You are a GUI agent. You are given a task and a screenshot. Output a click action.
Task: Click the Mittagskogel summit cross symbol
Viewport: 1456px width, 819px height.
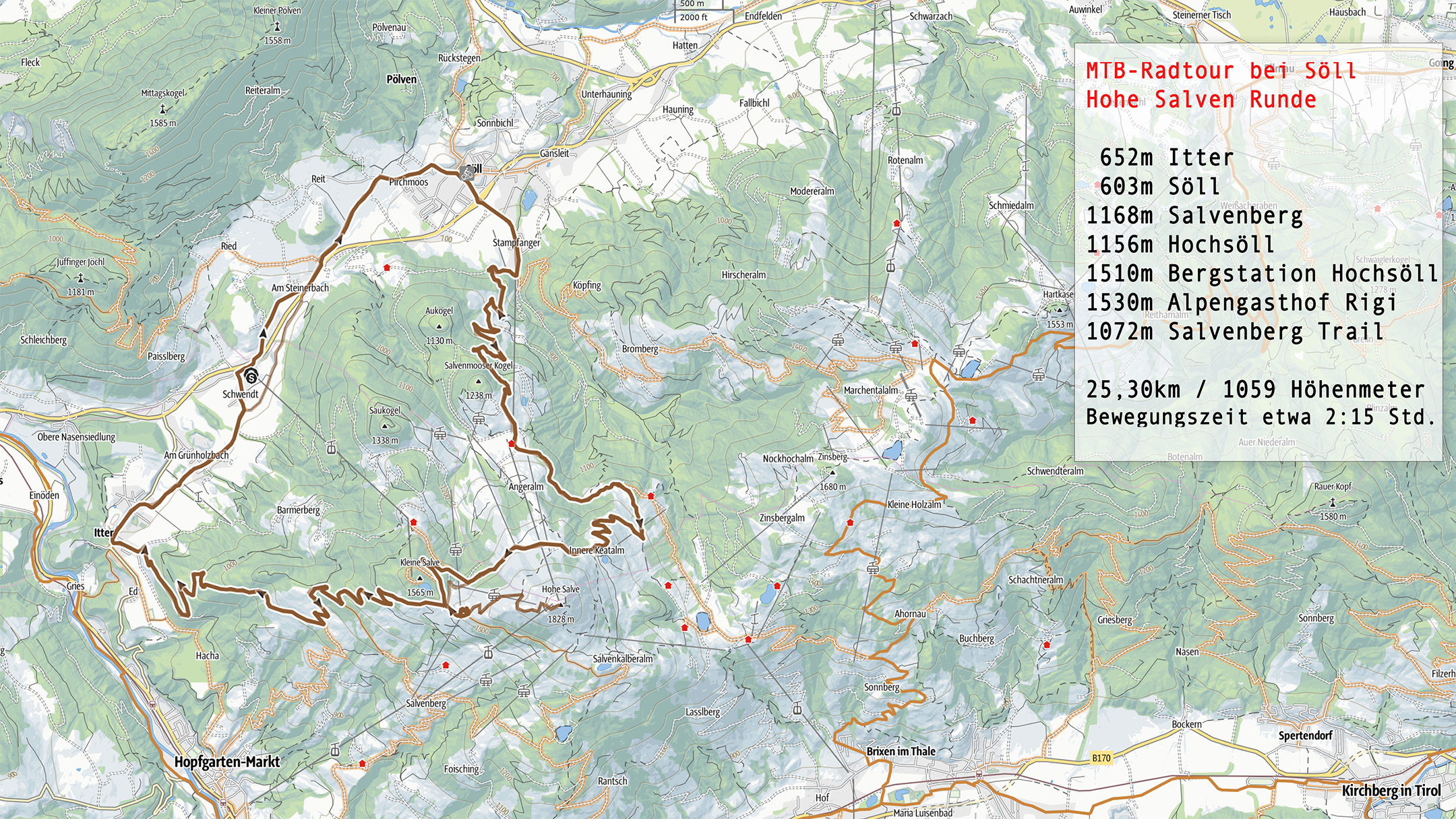tap(162, 109)
